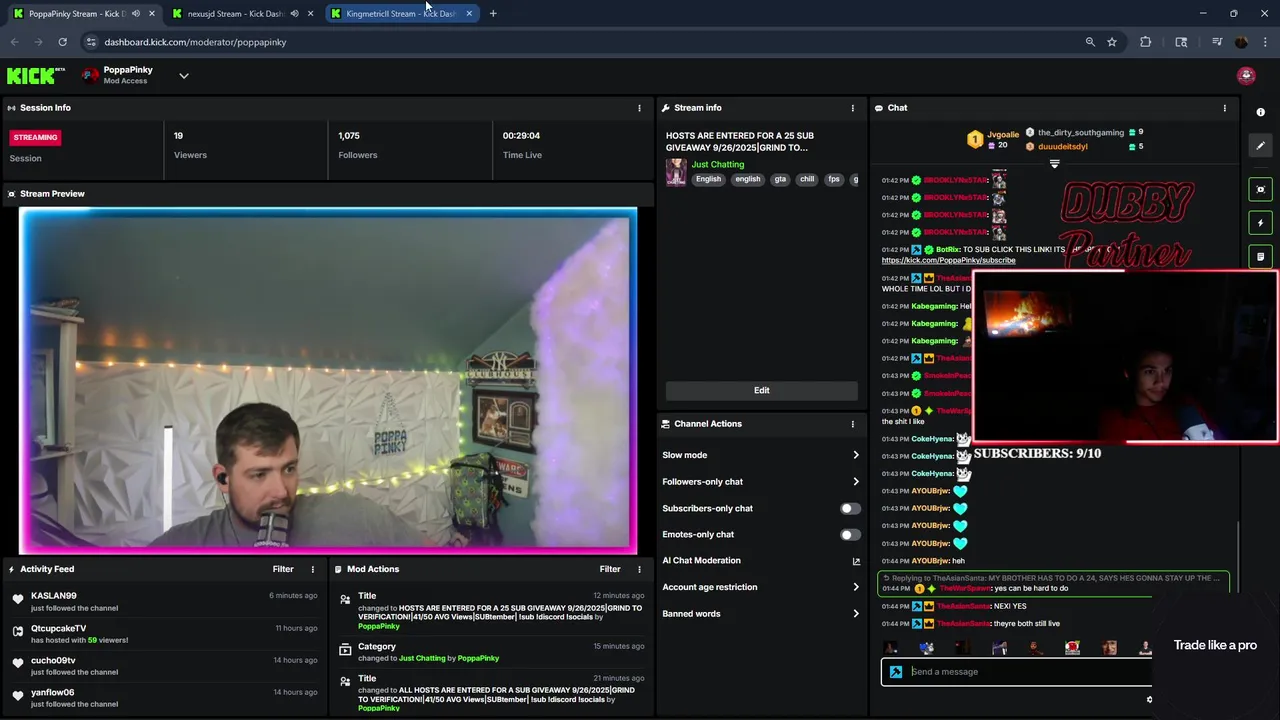Open Mod Actions three-dot menu
The height and width of the screenshot is (720, 1280).
639,569
